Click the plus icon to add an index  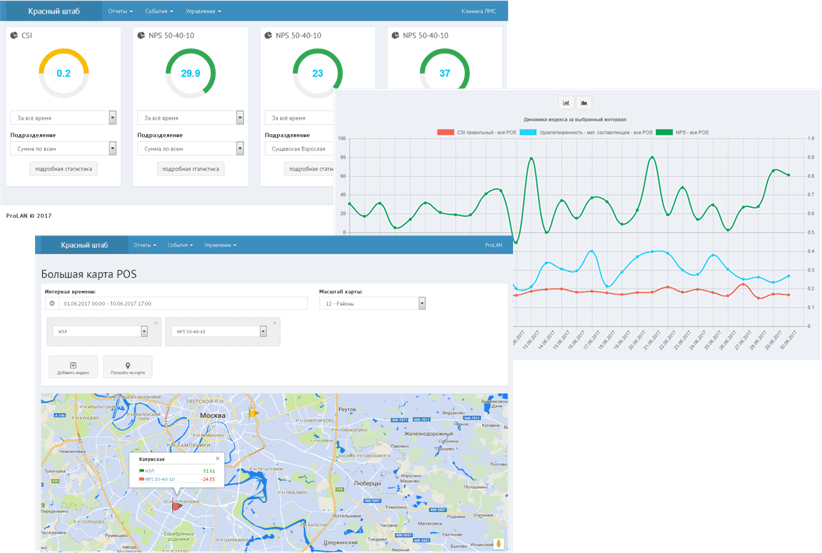(73, 365)
